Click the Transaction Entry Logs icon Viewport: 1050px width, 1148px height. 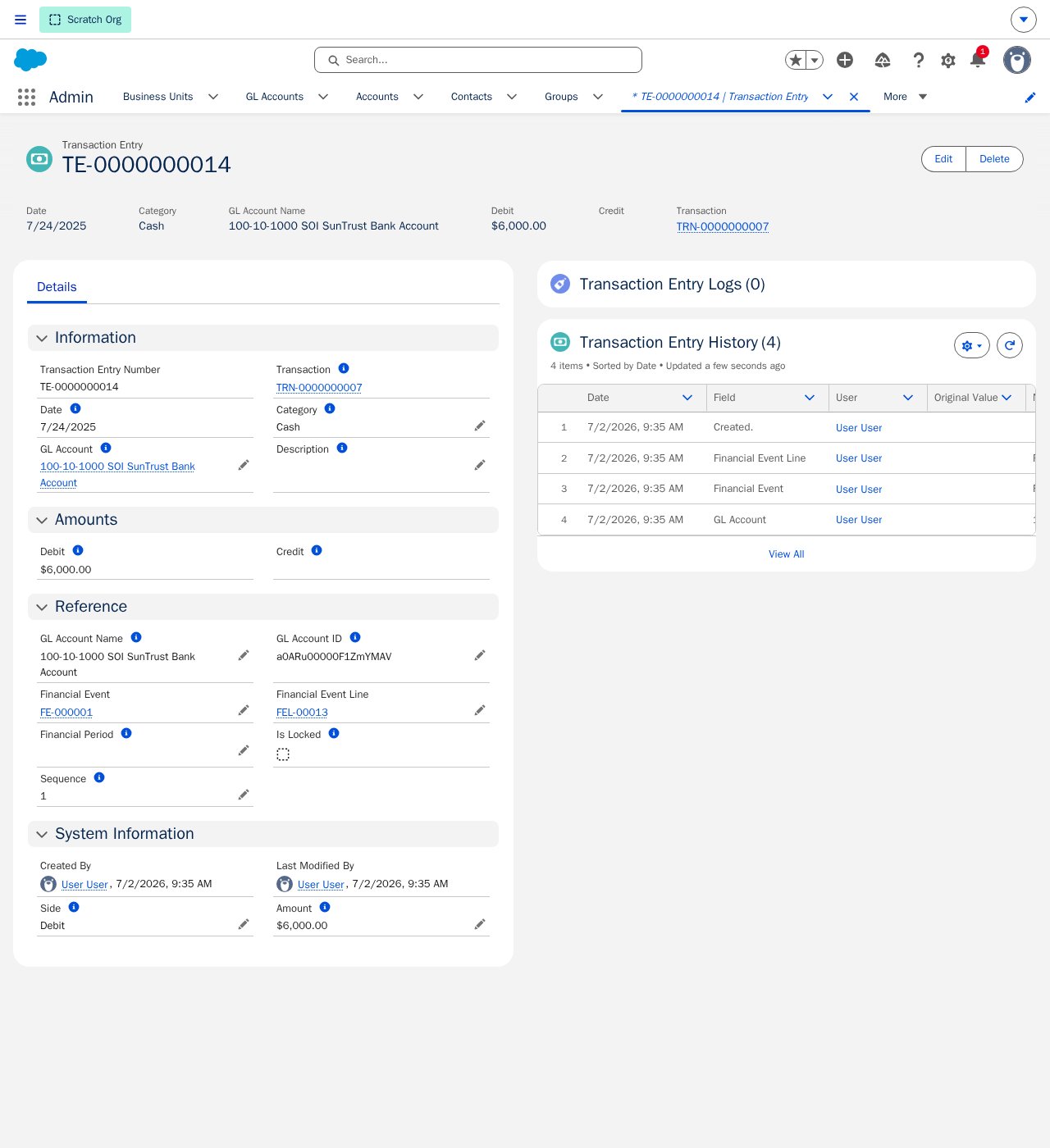pos(560,284)
